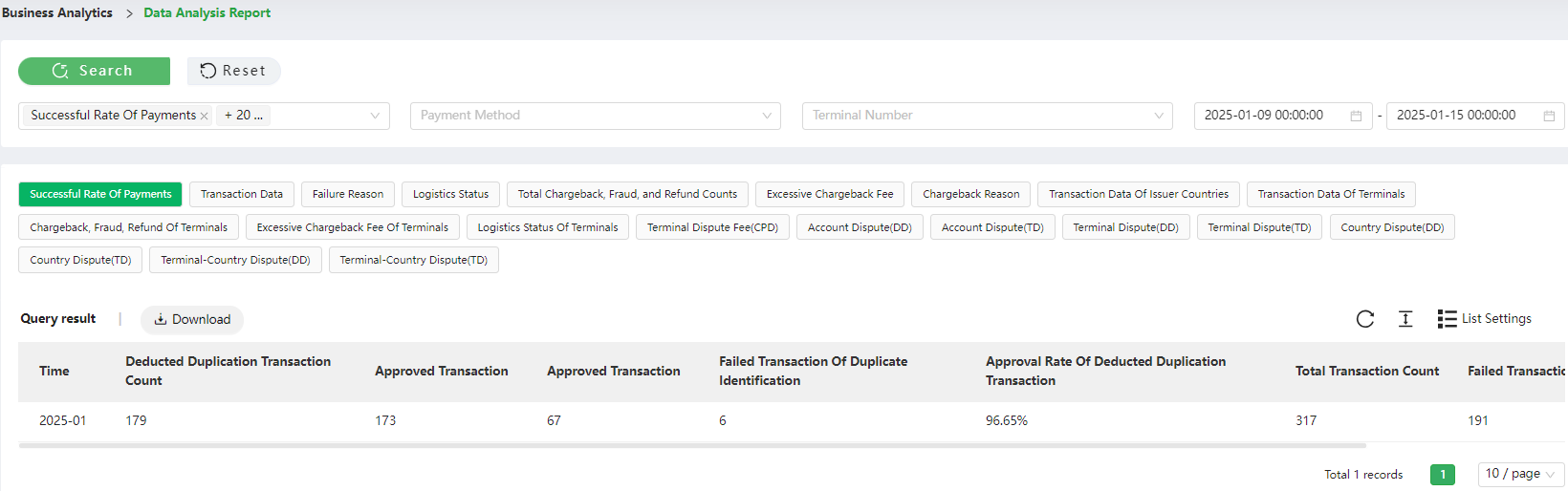Select the Excessive Chargeback Fee tab

[830, 194]
